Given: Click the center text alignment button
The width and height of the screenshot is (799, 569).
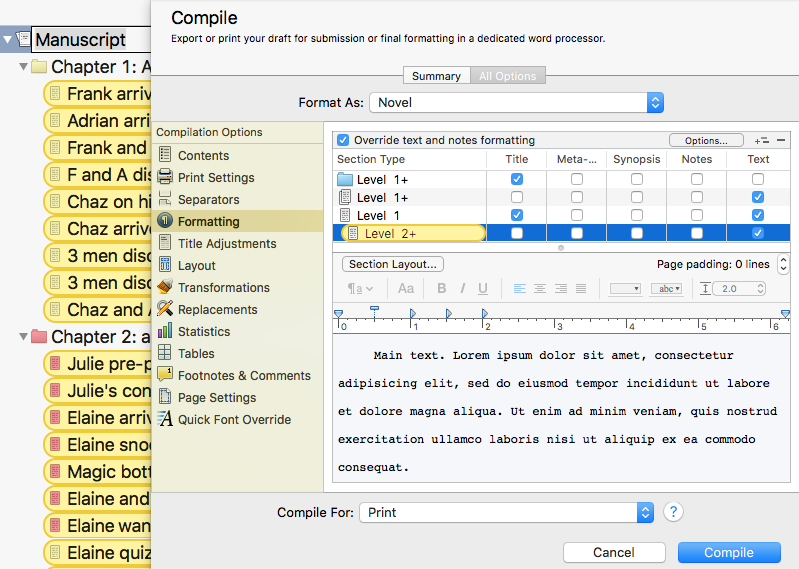Looking at the screenshot, I should pyautogui.click(x=540, y=289).
